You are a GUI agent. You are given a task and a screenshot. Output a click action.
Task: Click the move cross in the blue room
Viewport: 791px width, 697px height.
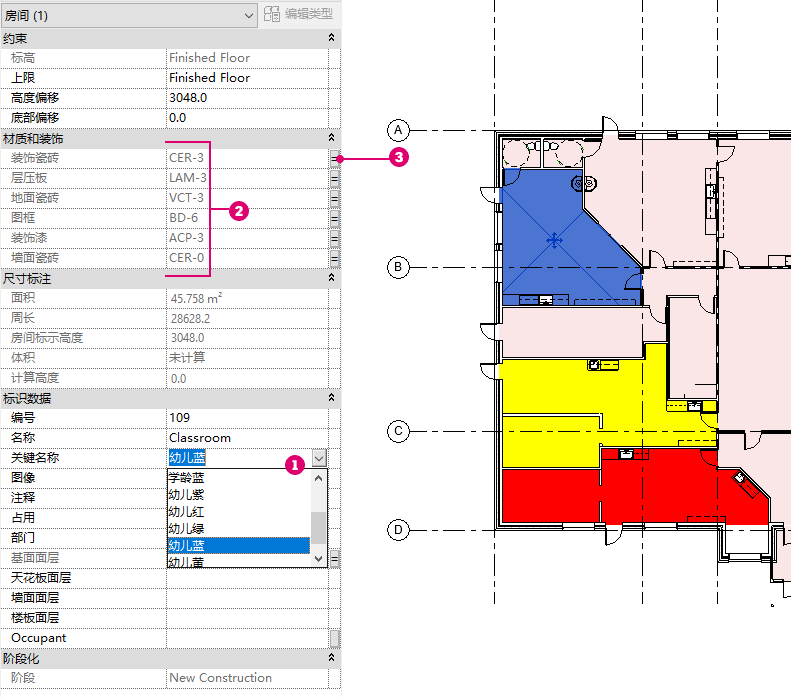point(554,241)
